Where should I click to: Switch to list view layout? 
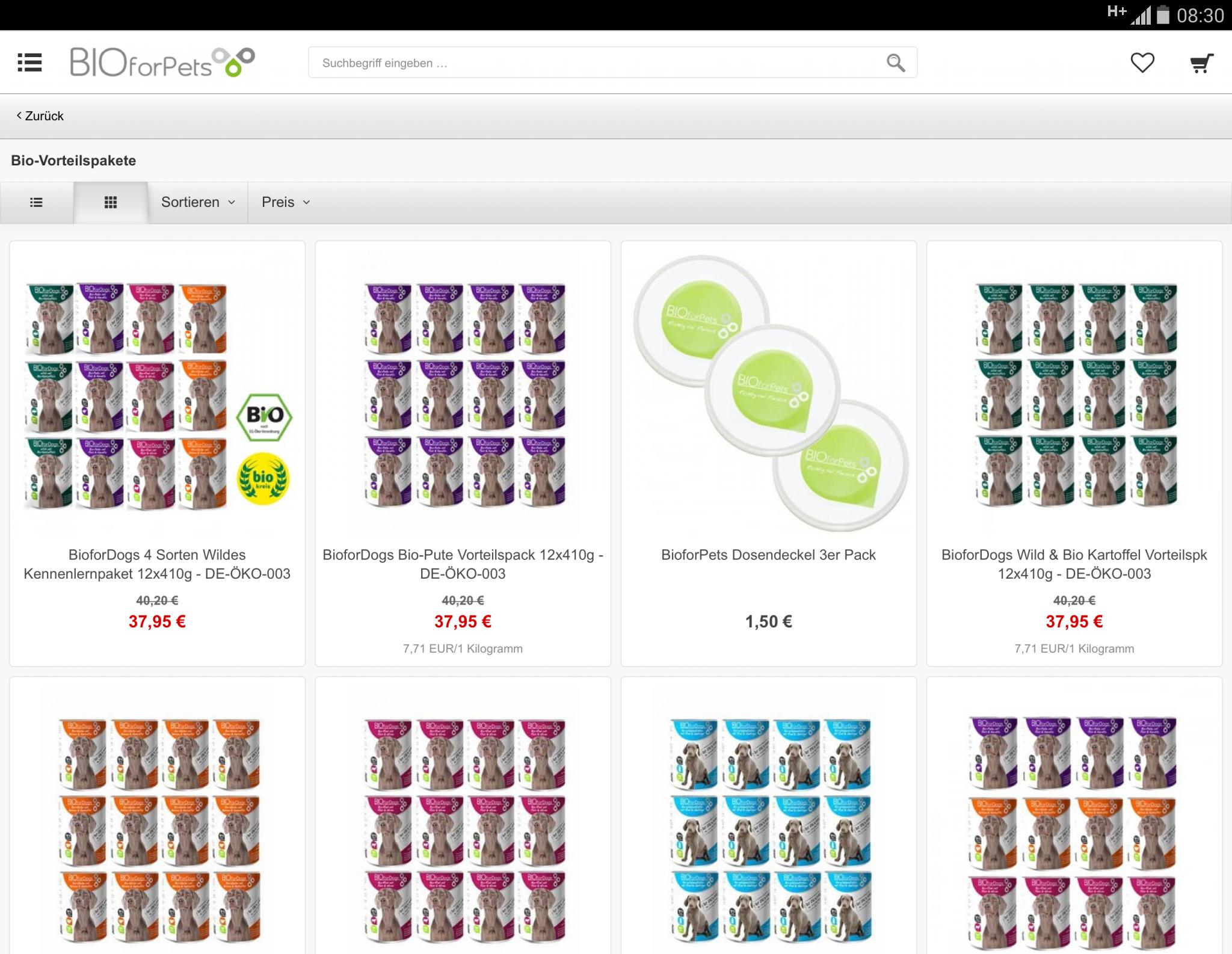click(x=37, y=203)
